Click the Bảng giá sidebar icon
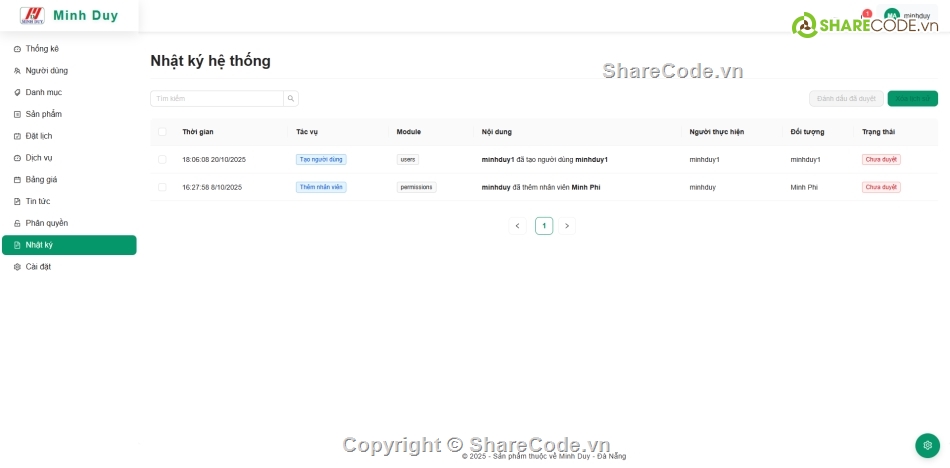950x468 pixels. pos(17,180)
